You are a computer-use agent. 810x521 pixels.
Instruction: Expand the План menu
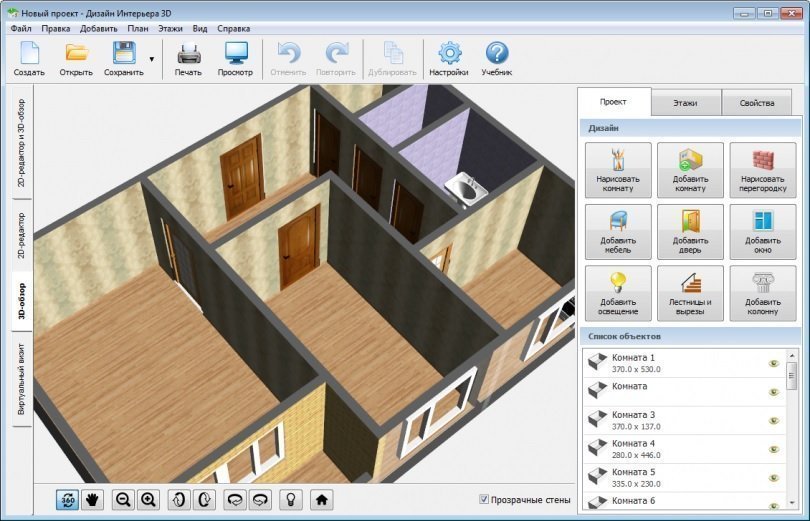tap(138, 29)
